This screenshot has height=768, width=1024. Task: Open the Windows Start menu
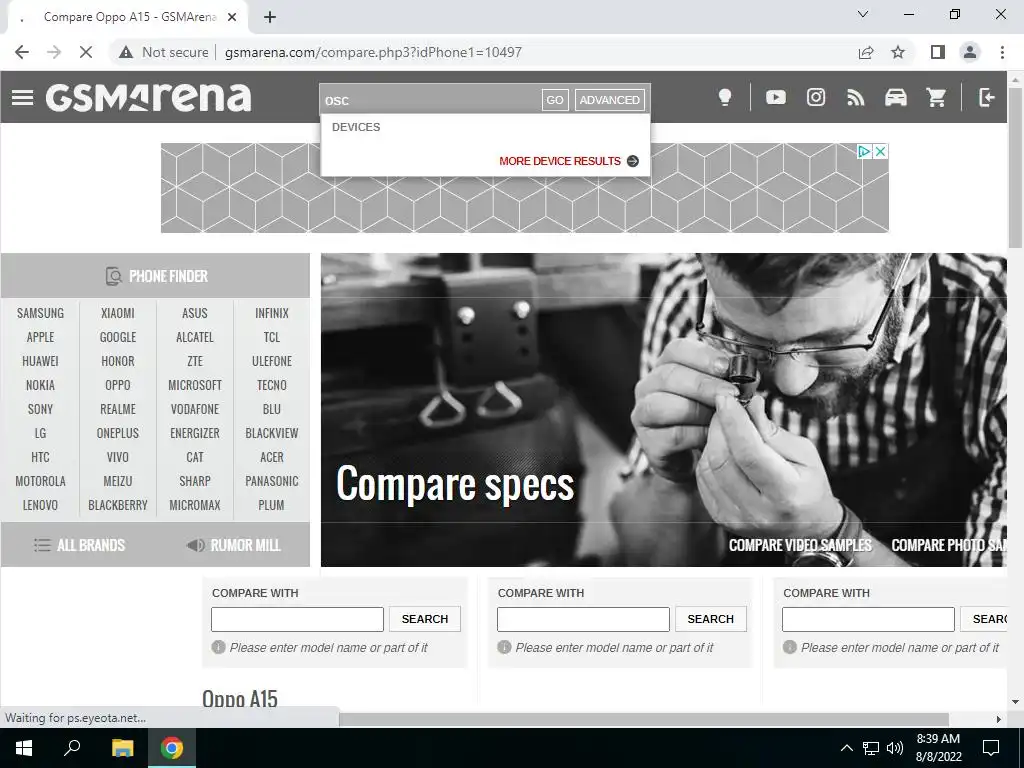pyautogui.click(x=24, y=748)
